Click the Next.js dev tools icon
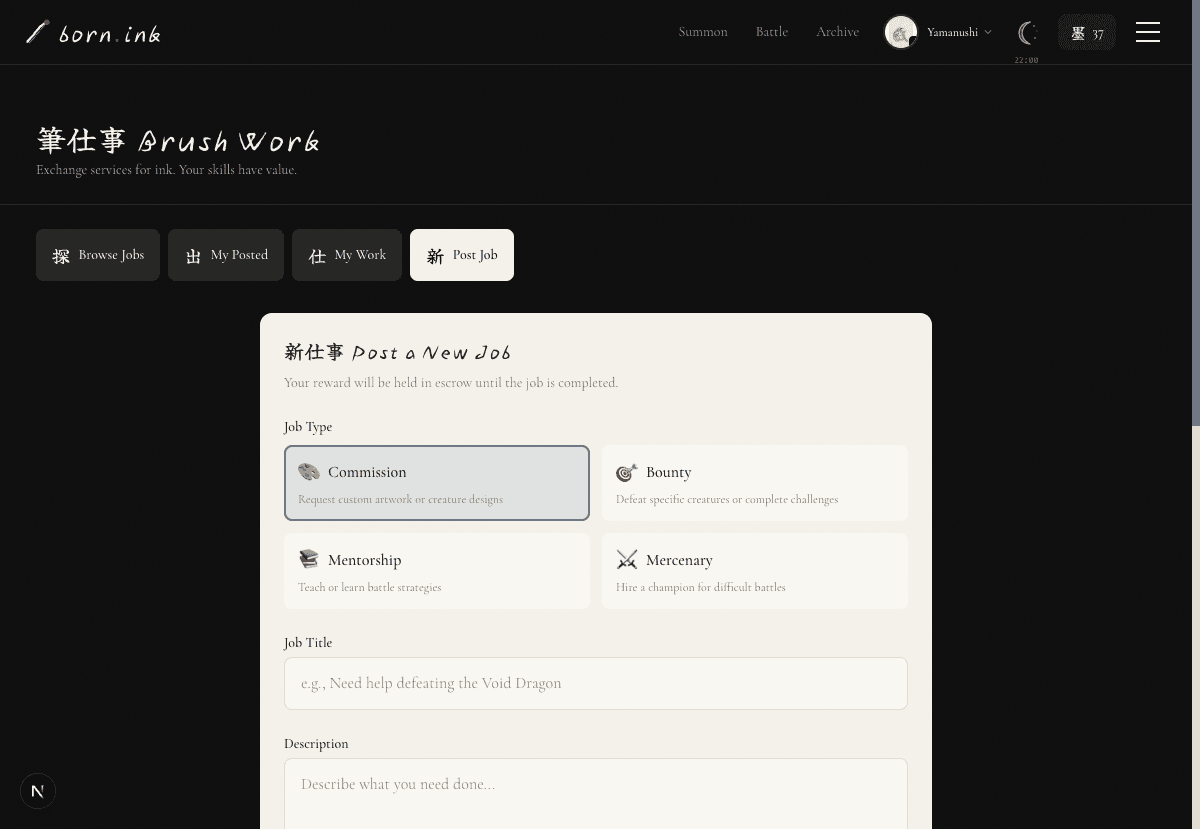Screen dimensions: 1200x829 click(38, 791)
